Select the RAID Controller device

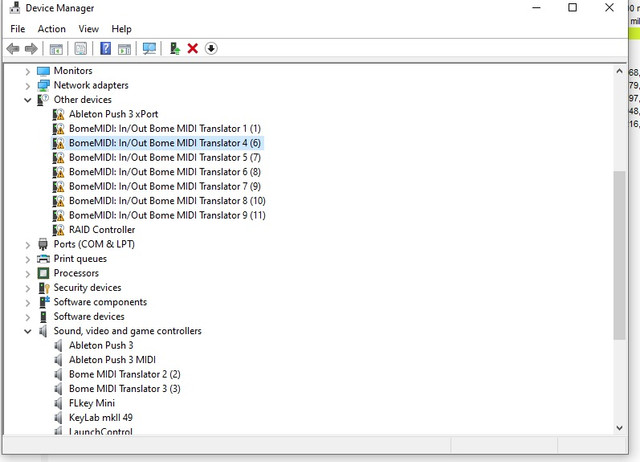102,230
